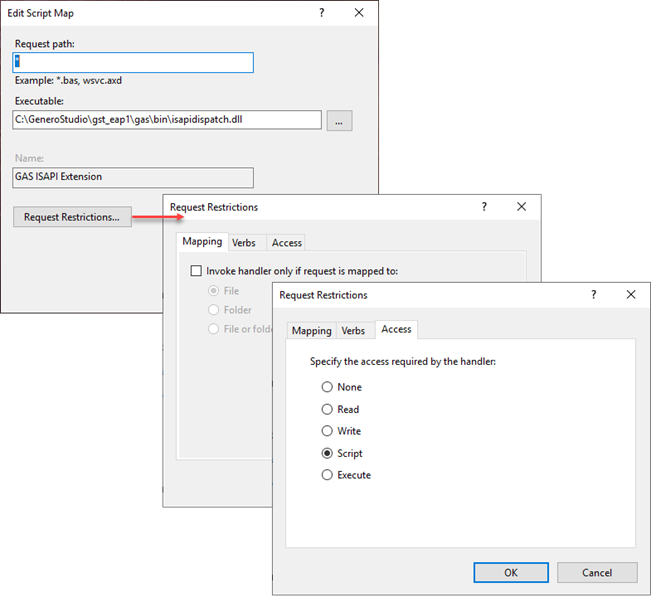
Task: Open help in the back Request Restrictions dialog
Action: click(484, 207)
